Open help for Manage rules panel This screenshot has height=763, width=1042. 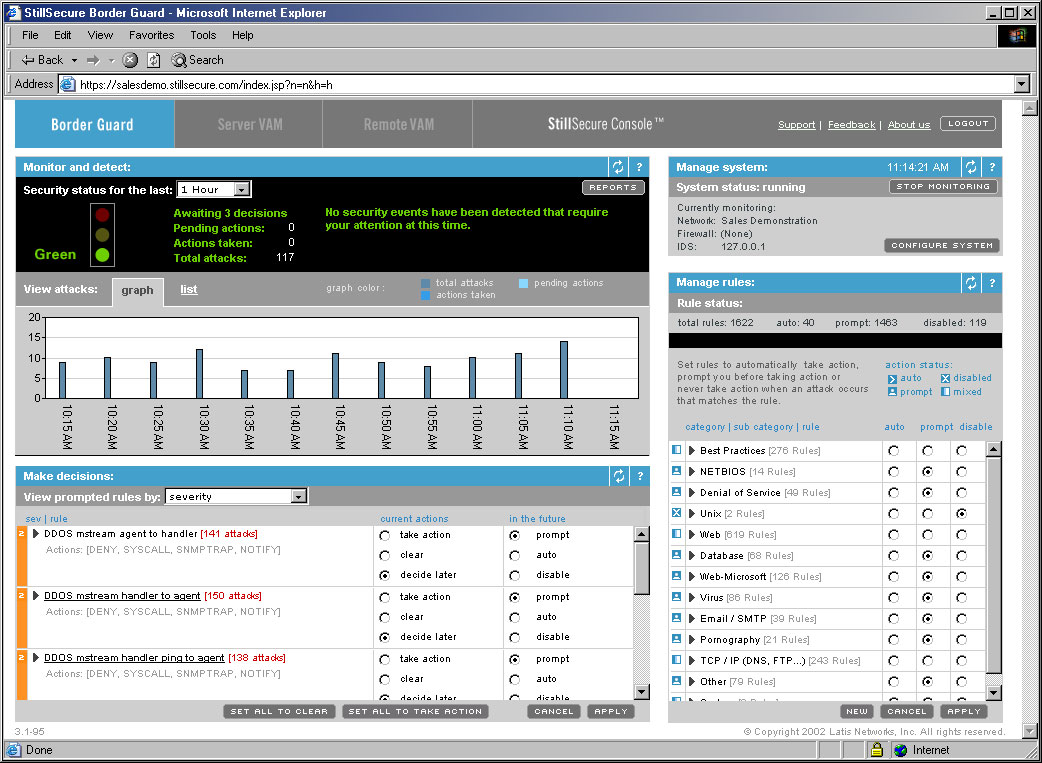[x=991, y=283]
